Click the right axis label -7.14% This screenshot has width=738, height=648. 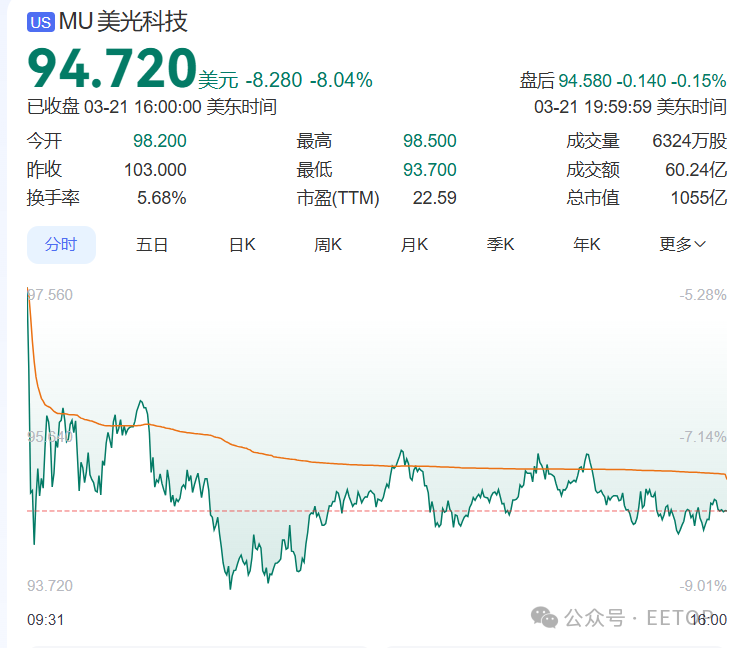point(703,437)
